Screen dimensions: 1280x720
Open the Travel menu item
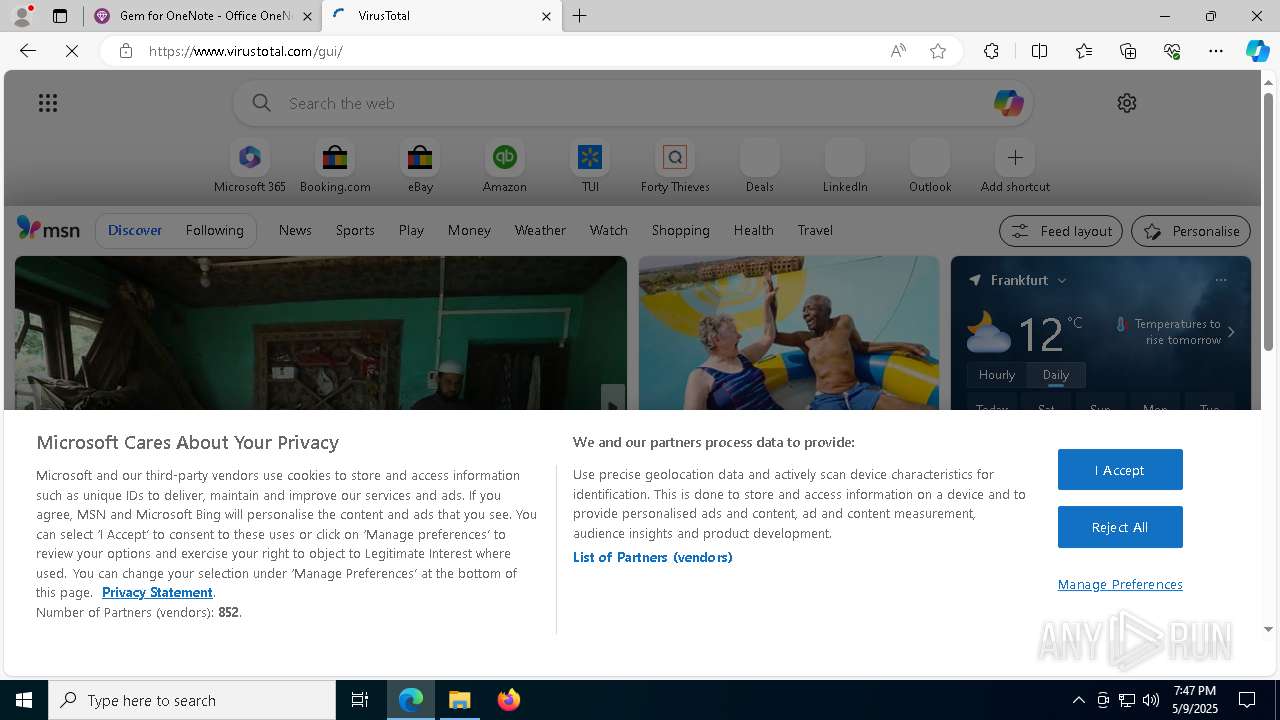tap(815, 230)
